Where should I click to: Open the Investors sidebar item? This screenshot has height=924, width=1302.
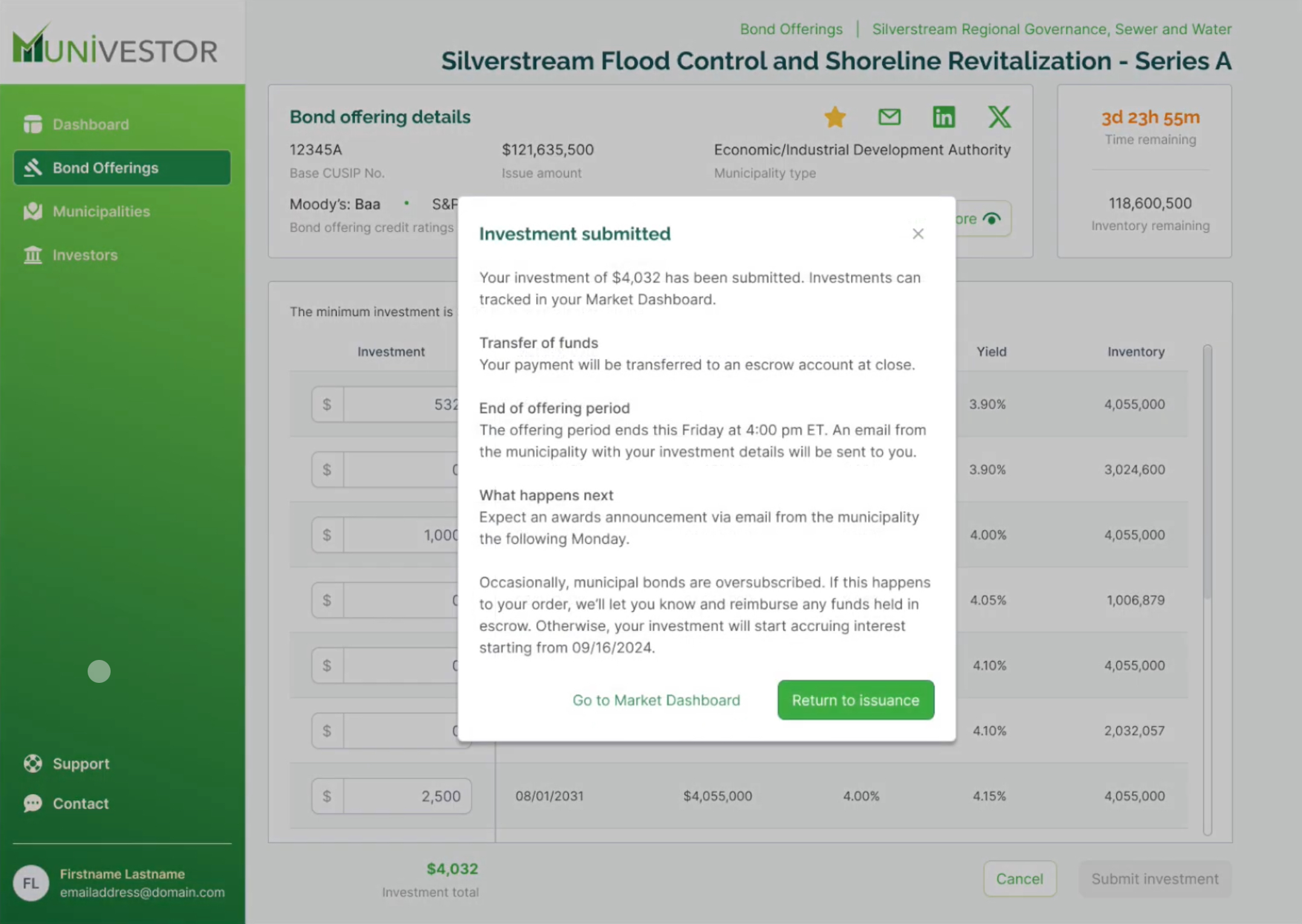pyautogui.click(x=85, y=255)
